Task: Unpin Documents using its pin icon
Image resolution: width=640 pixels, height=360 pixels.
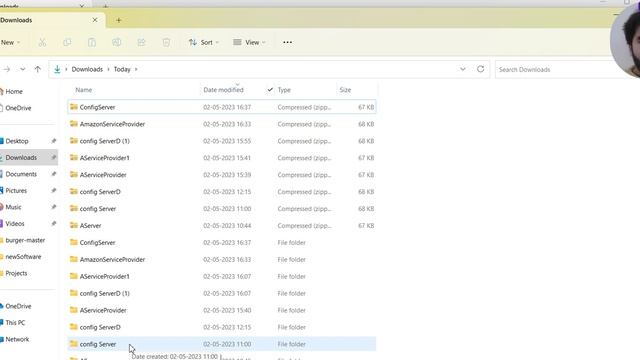Action: click(x=53, y=174)
